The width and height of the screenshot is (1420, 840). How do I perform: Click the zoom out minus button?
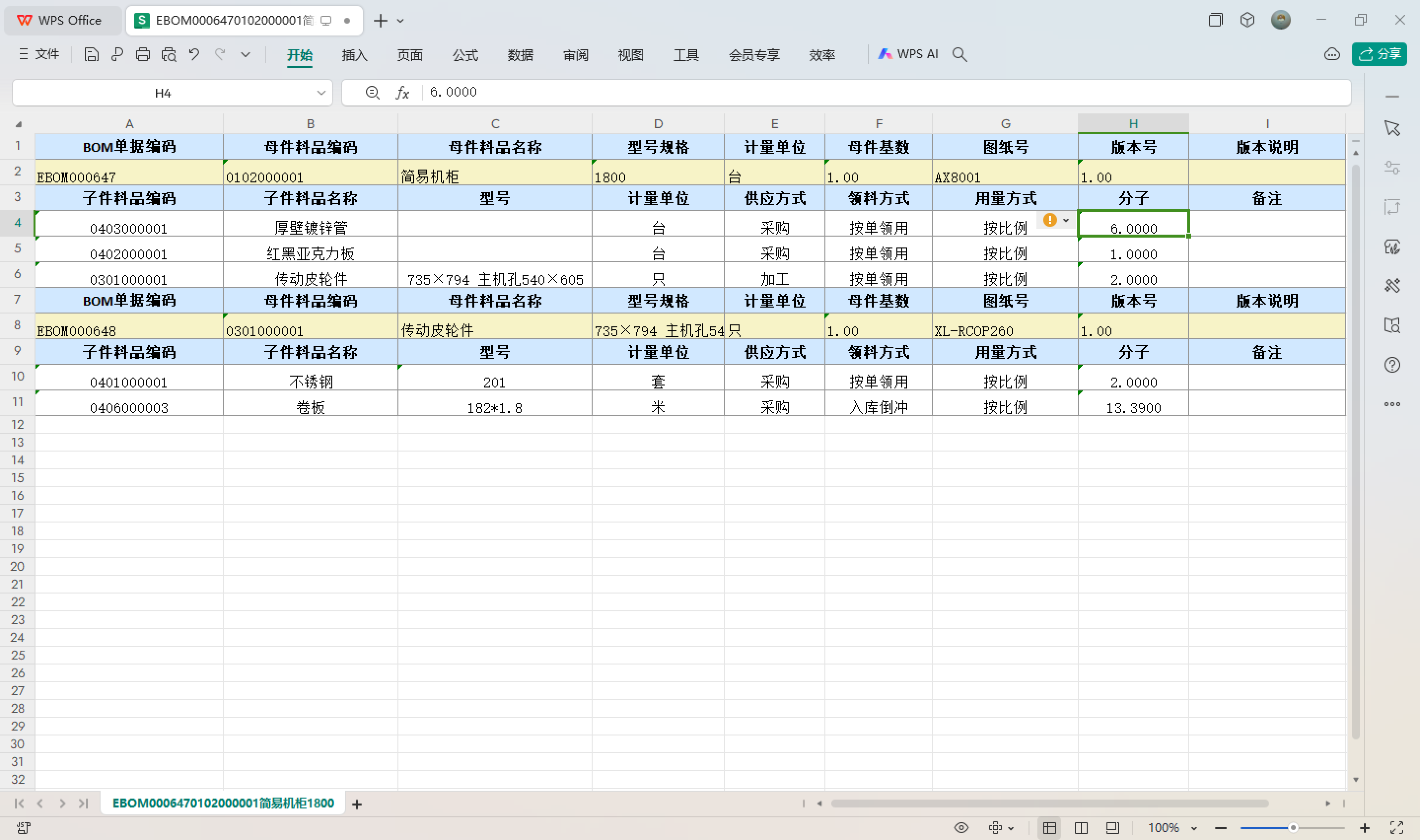click(x=1220, y=828)
